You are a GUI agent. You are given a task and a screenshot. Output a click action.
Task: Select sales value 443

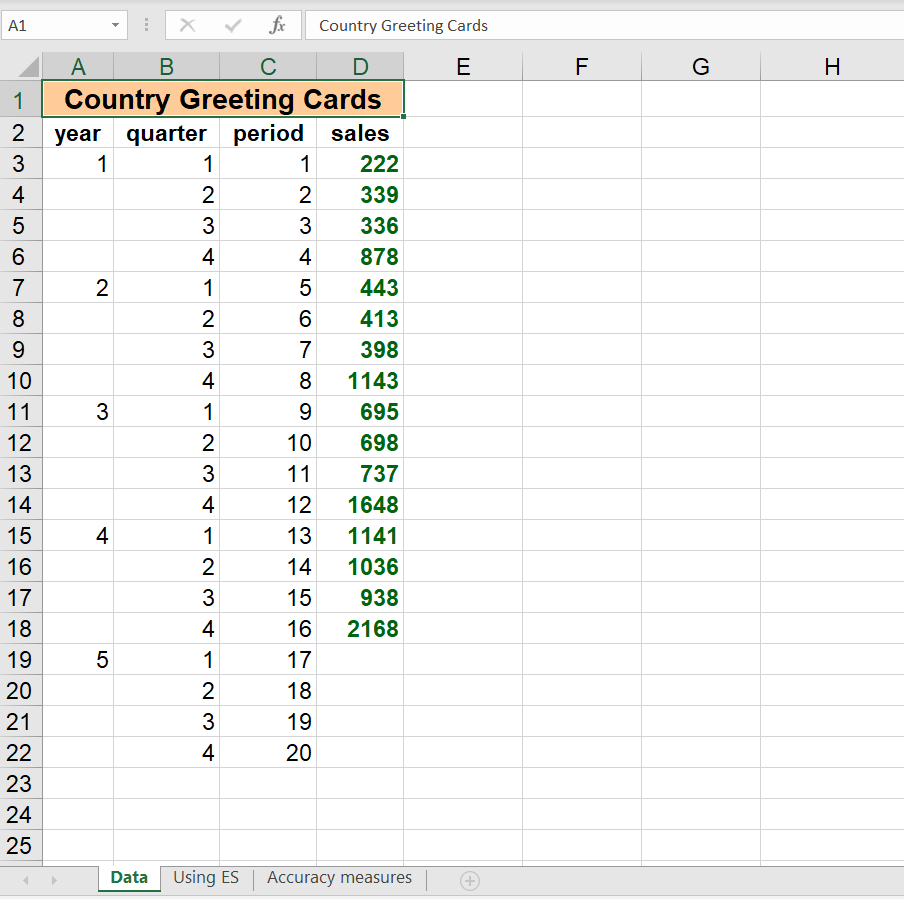point(360,288)
